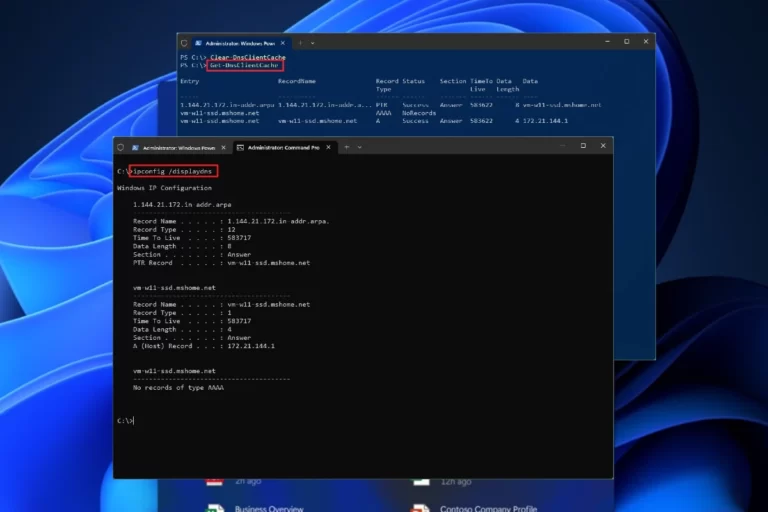Click 'A (Host) Record' line with 172.21.144.1
The width and height of the screenshot is (768, 512).
pos(204,346)
